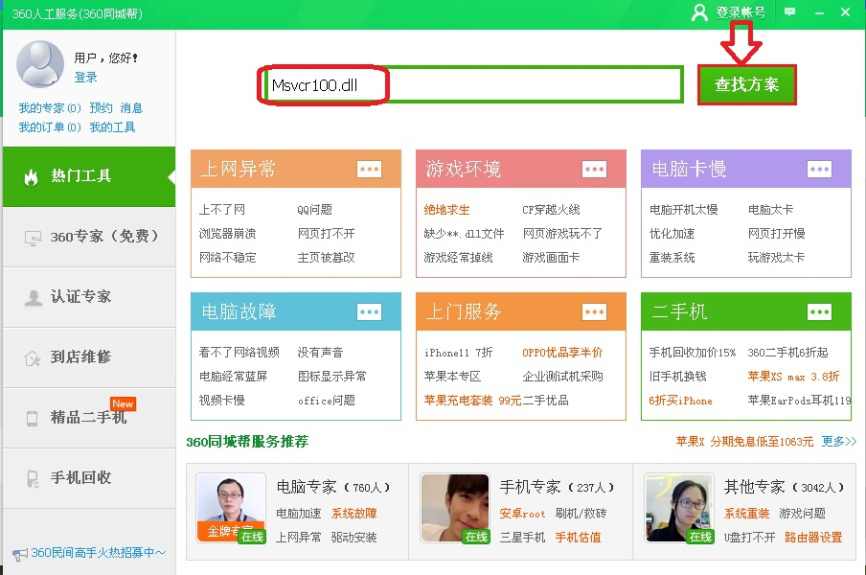Select CF穿越火线 item
The image size is (866, 575).
pyautogui.click(x=551, y=210)
